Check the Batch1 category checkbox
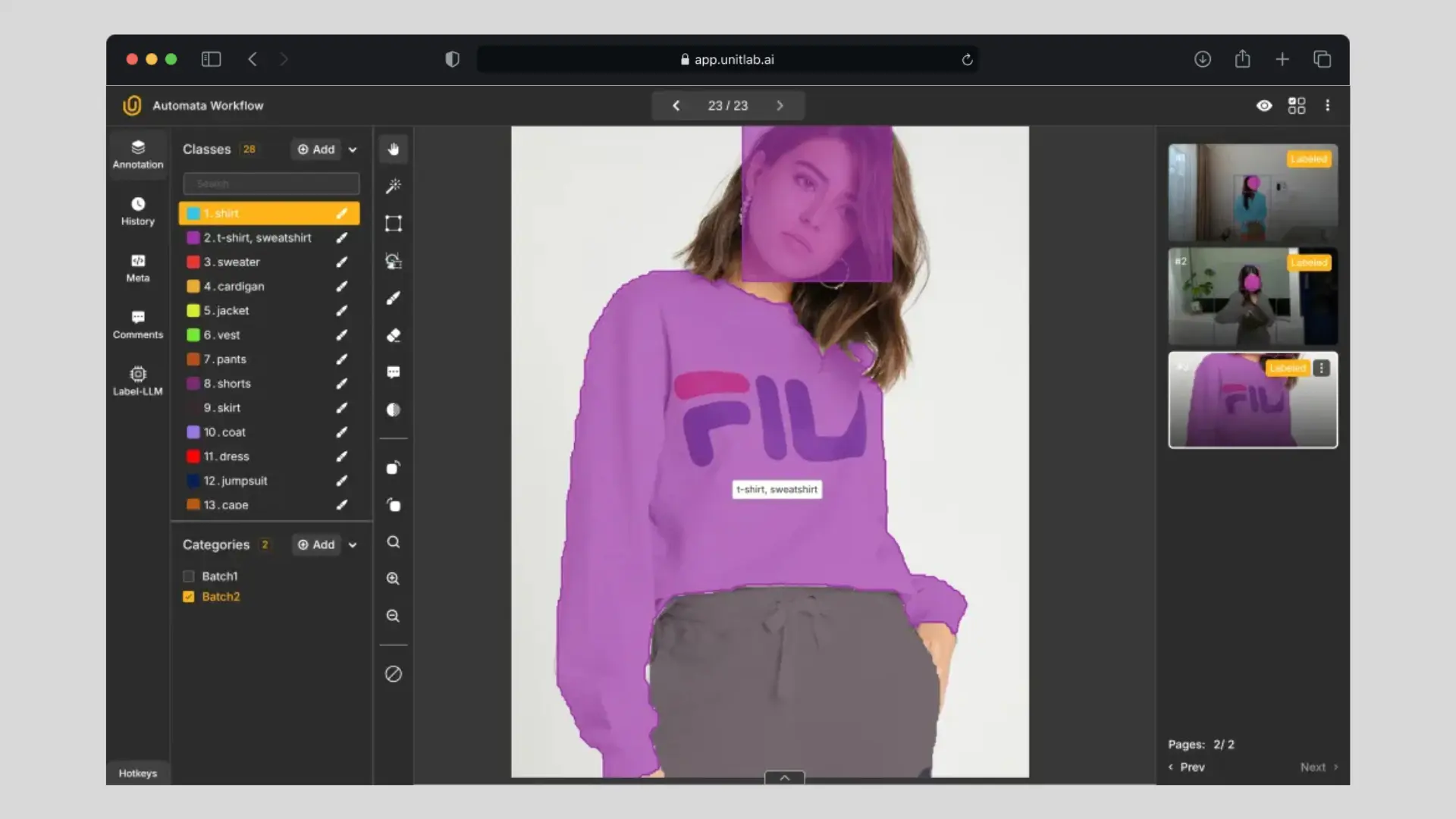The width and height of the screenshot is (1456, 819). coord(189,576)
